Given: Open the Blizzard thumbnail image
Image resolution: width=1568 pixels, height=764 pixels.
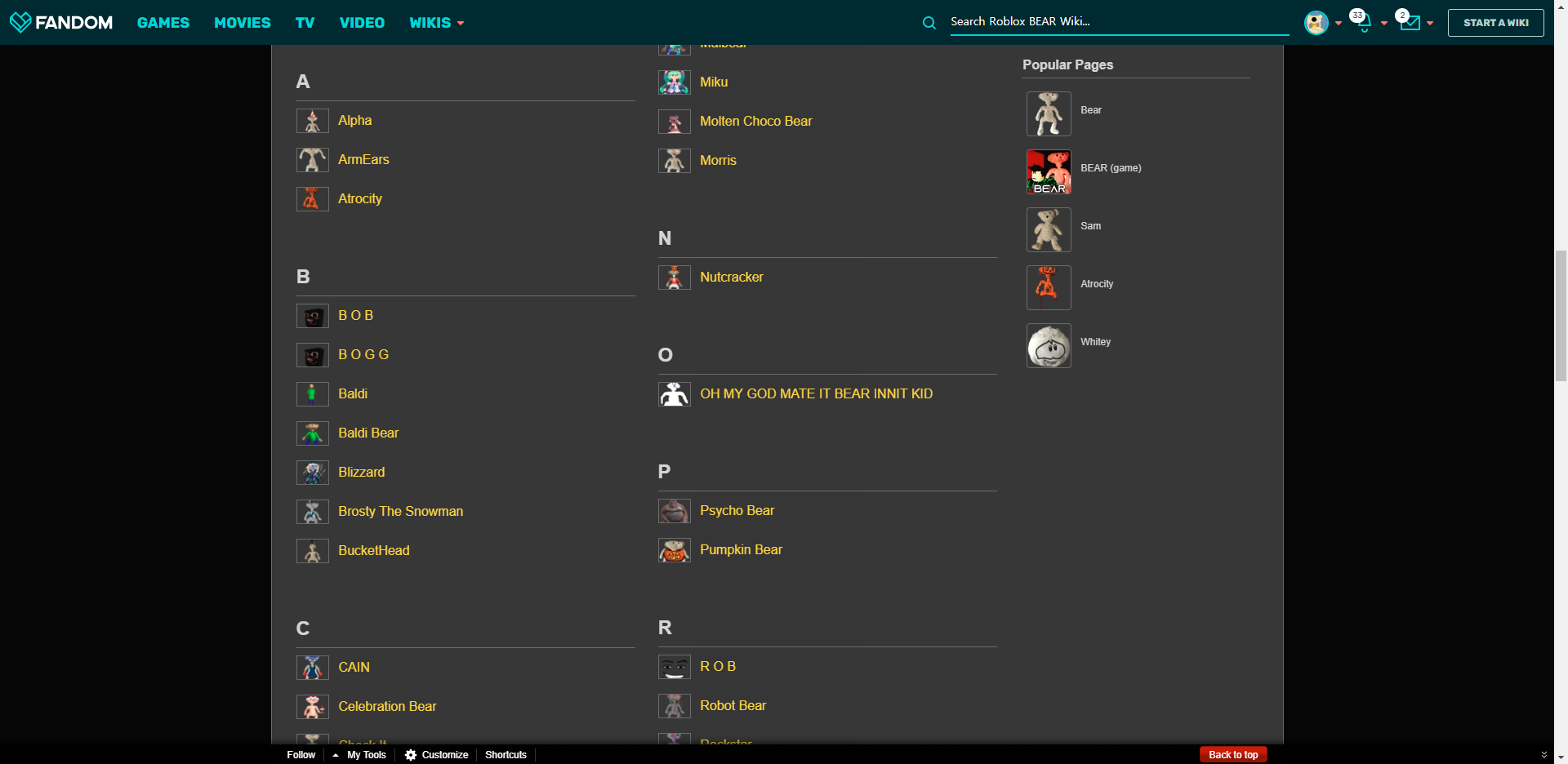Looking at the screenshot, I should click(313, 473).
